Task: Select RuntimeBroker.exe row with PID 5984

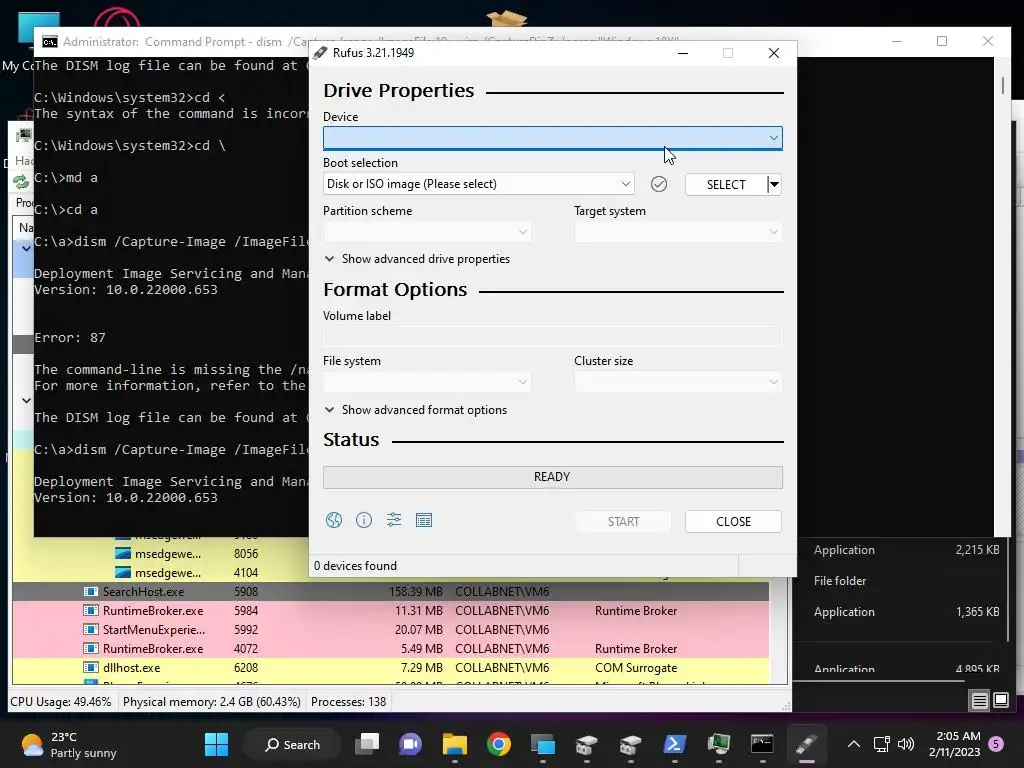Action: click(x=391, y=611)
